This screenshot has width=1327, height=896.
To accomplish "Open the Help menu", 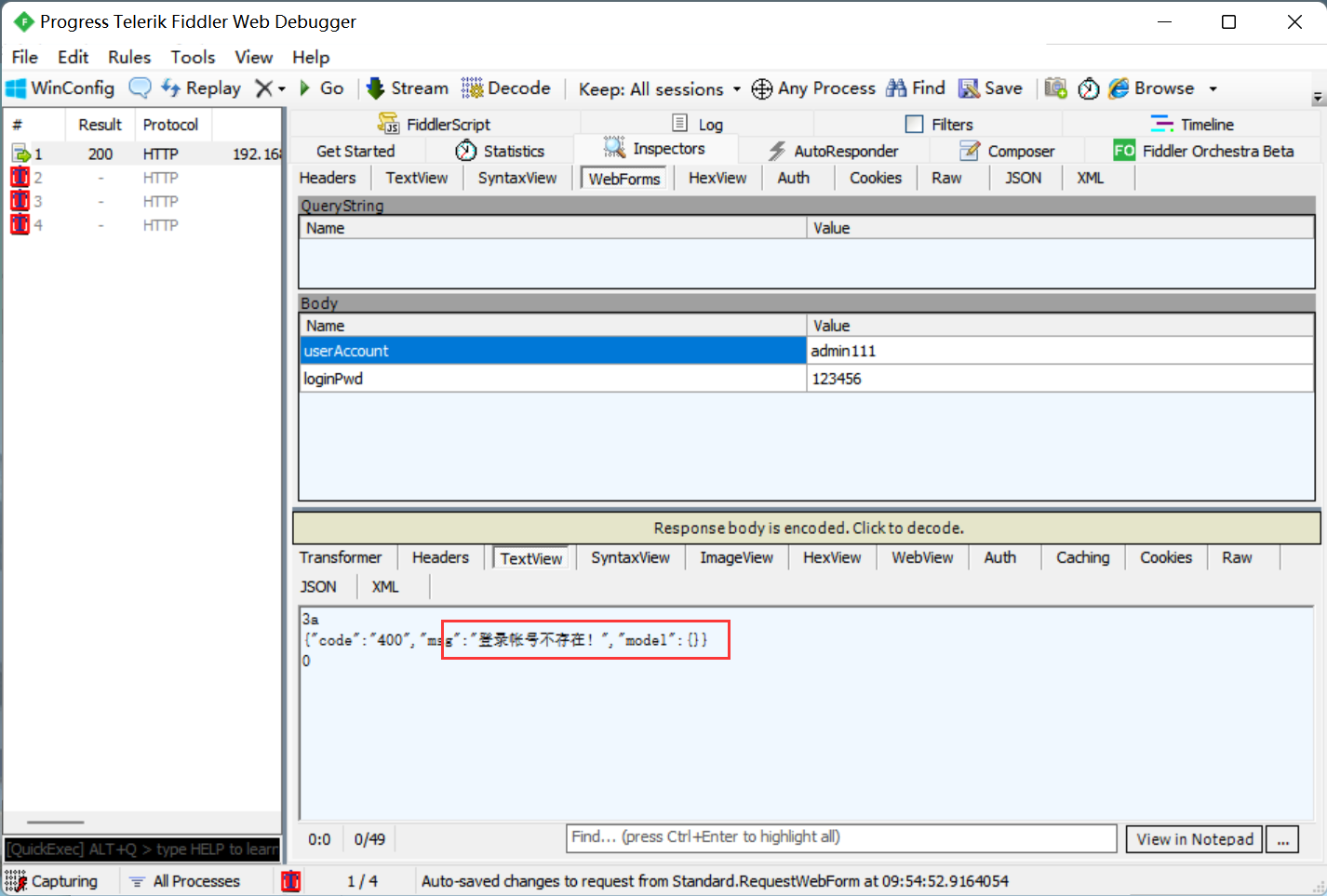I will coord(311,57).
